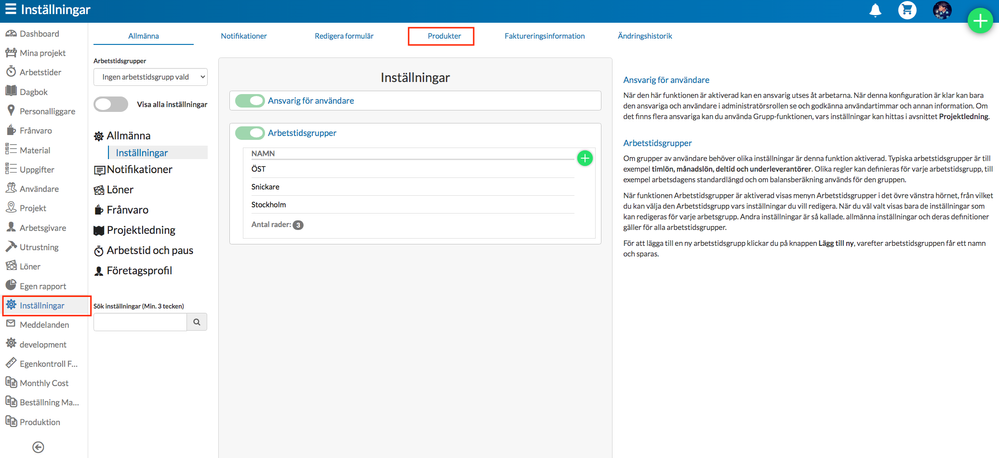Image resolution: width=999 pixels, height=458 pixels.
Task: Click Arbetstidsgrupper setting title link
Action: coord(302,133)
